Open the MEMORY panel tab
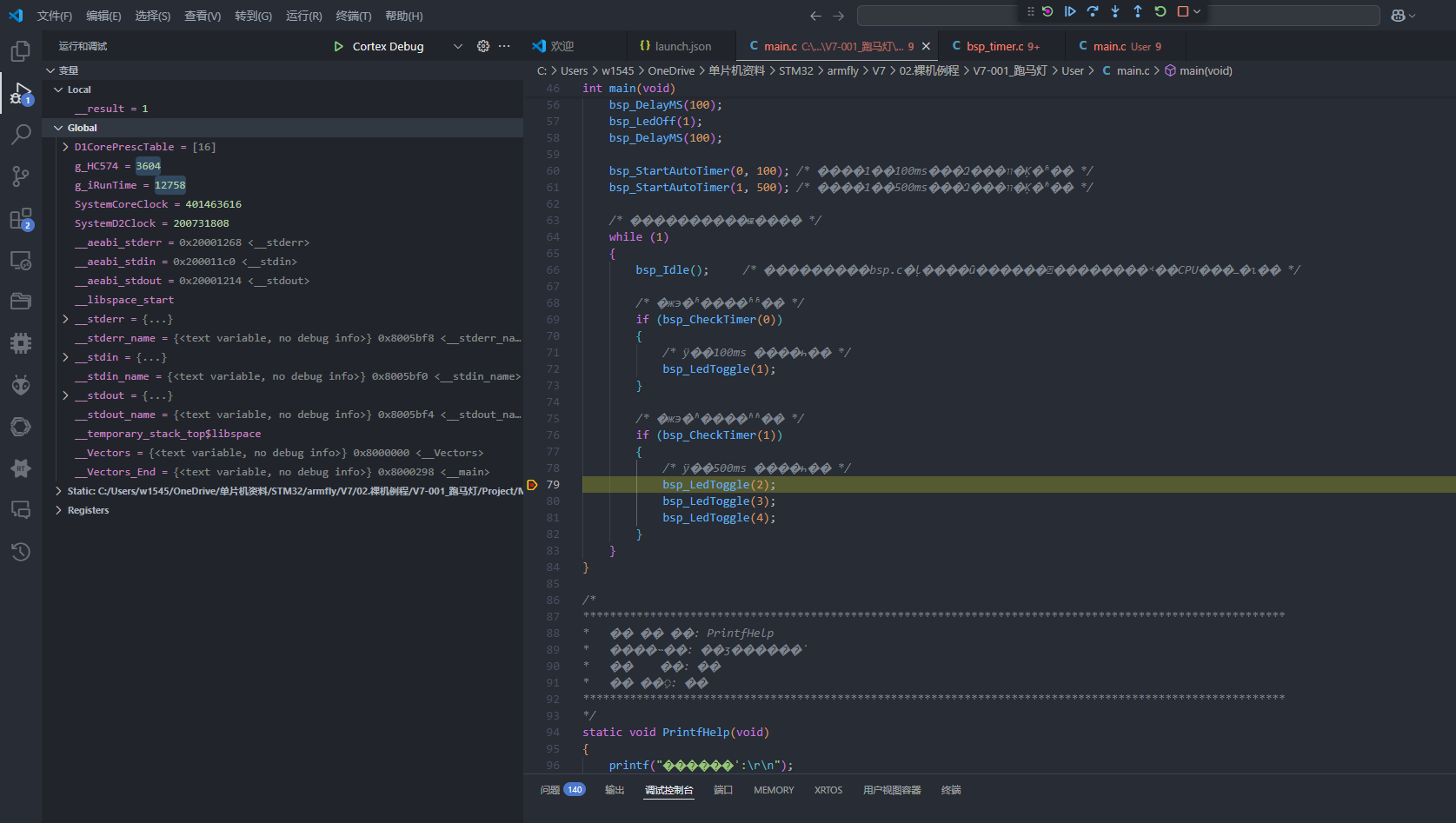Viewport: 1456px width, 823px height. click(774, 790)
